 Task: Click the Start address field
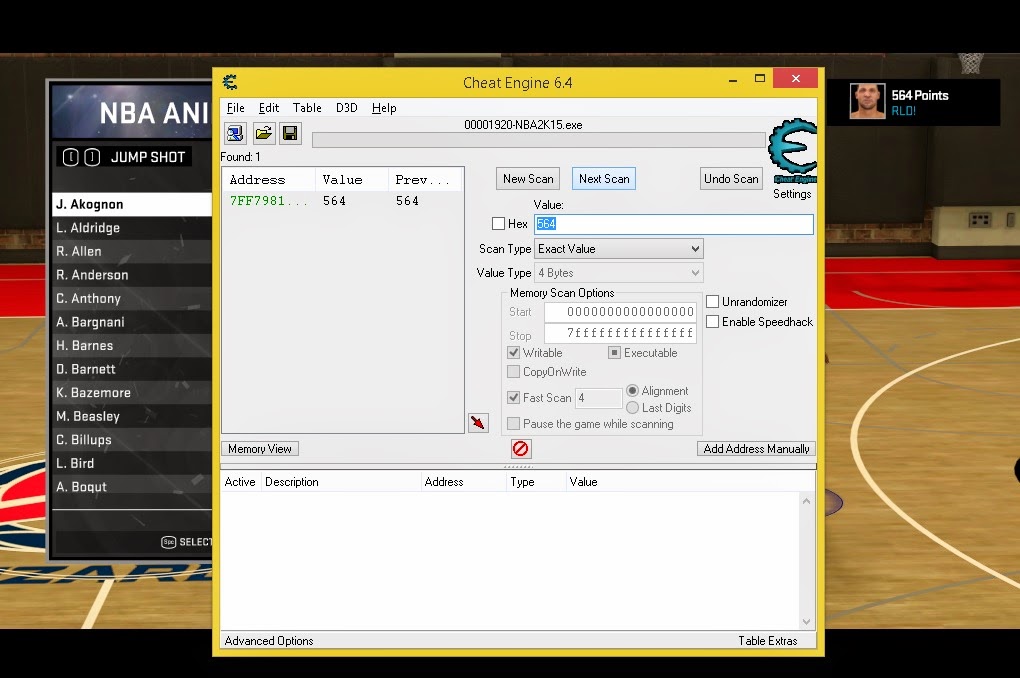click(x=621, y=312)
